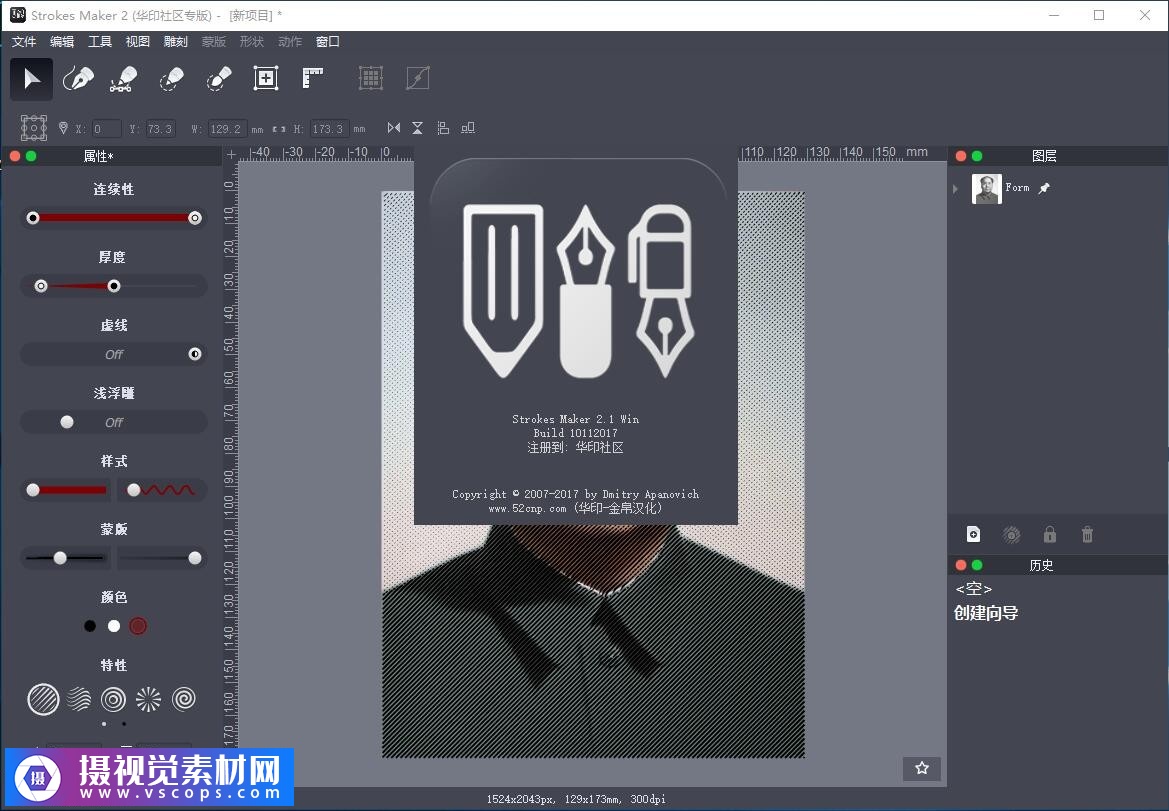The width and height of the screenshot is (1169, 811).
Task: Click the flip horizontal icon
Action: click(x=394, y=128)
